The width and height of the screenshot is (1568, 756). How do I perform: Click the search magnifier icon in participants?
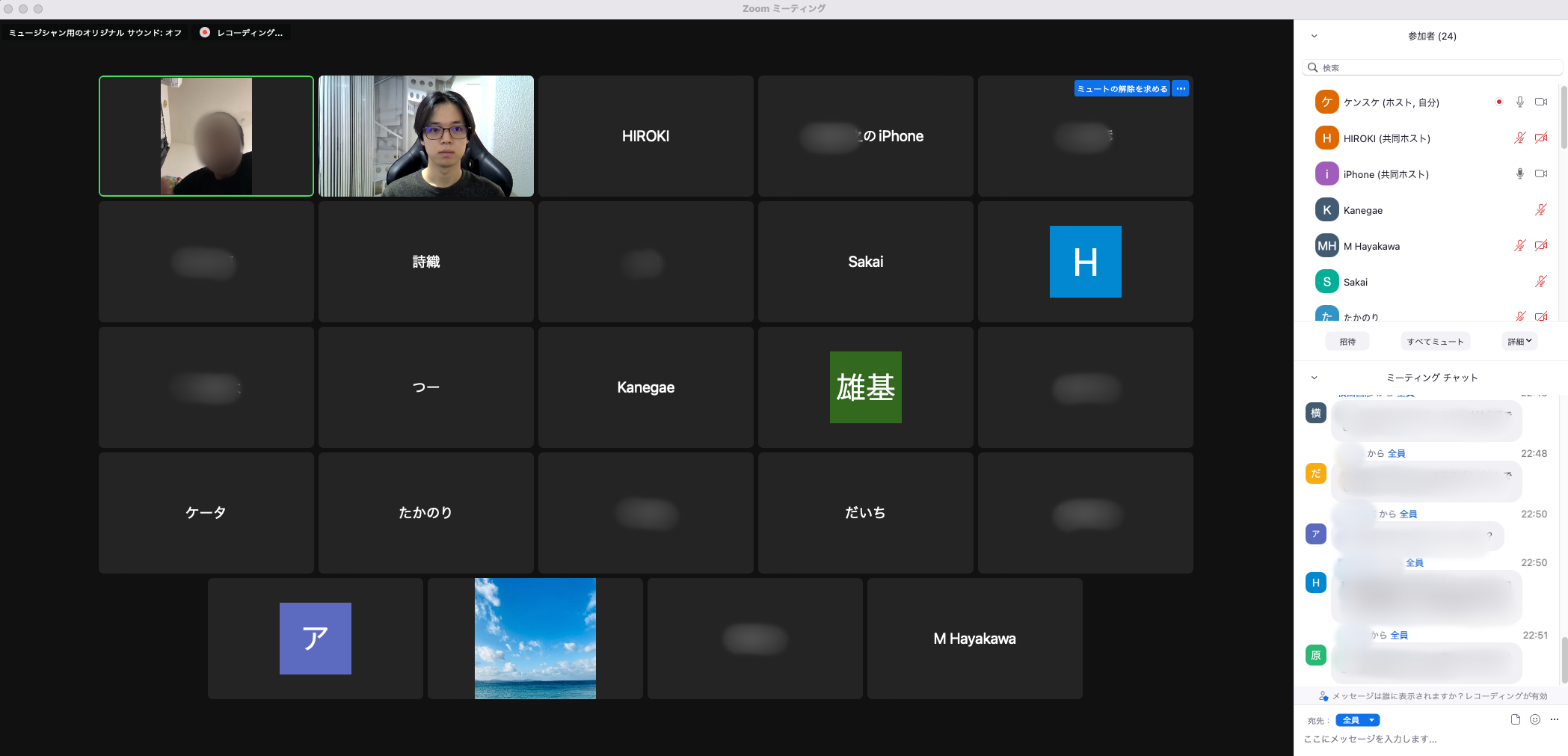click(1312, 68)
